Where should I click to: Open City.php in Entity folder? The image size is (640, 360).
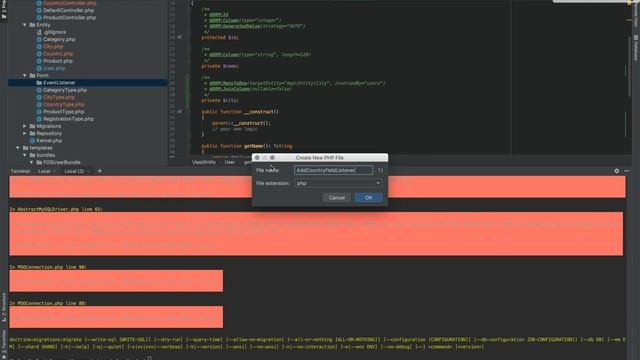point(53,47)
